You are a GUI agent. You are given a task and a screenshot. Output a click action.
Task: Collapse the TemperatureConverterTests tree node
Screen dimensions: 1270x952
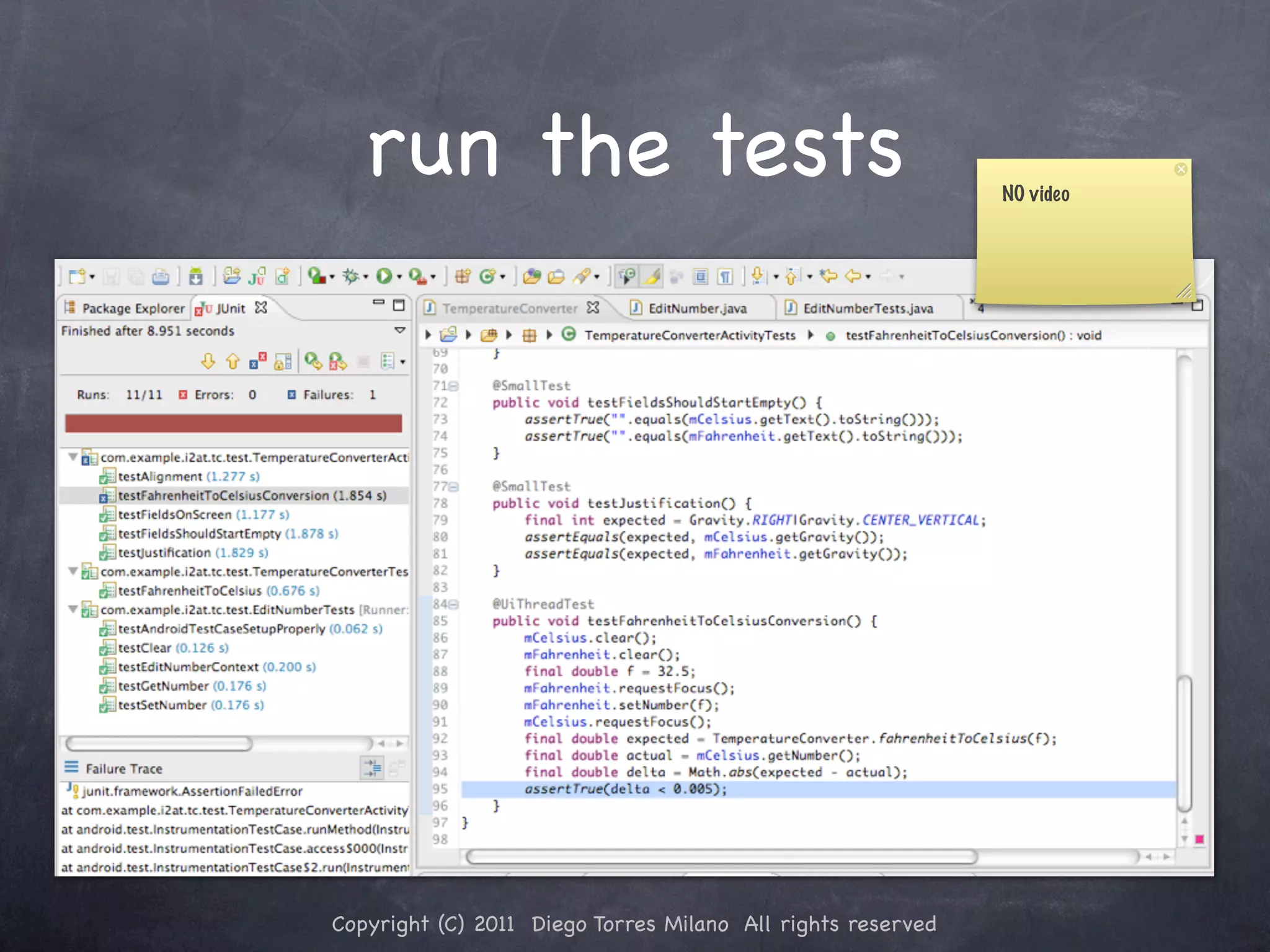click(x=73, y=571)
